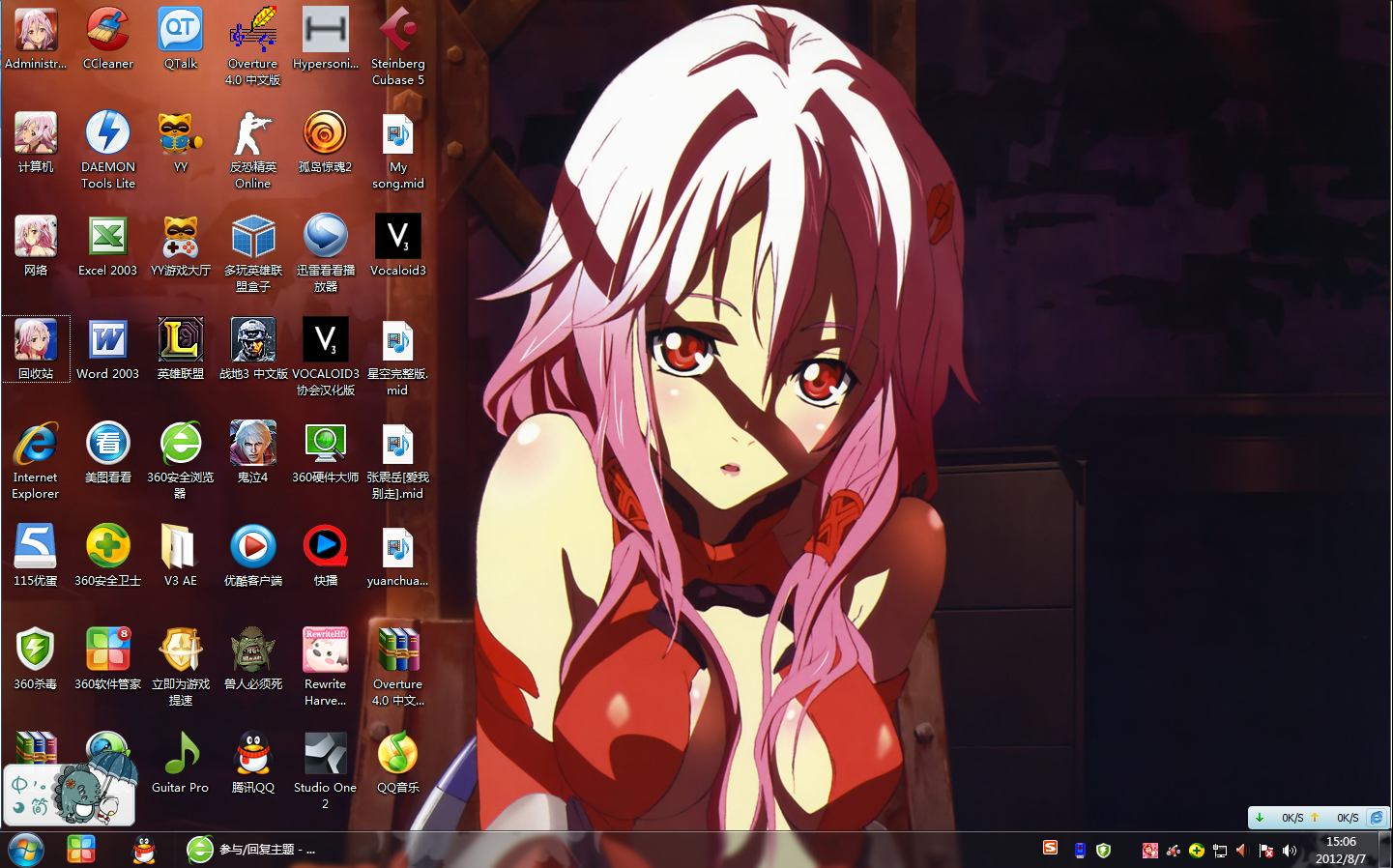The image size is (1393, 868).
Task: Open the 回收站 recycle bin
Action: (x=36, y=349)
